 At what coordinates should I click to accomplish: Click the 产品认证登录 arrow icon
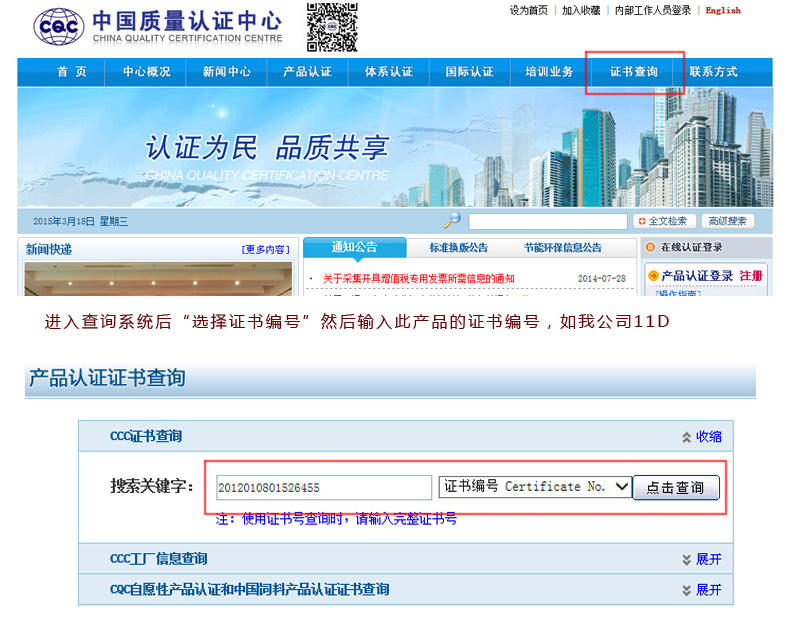[652, 275]
